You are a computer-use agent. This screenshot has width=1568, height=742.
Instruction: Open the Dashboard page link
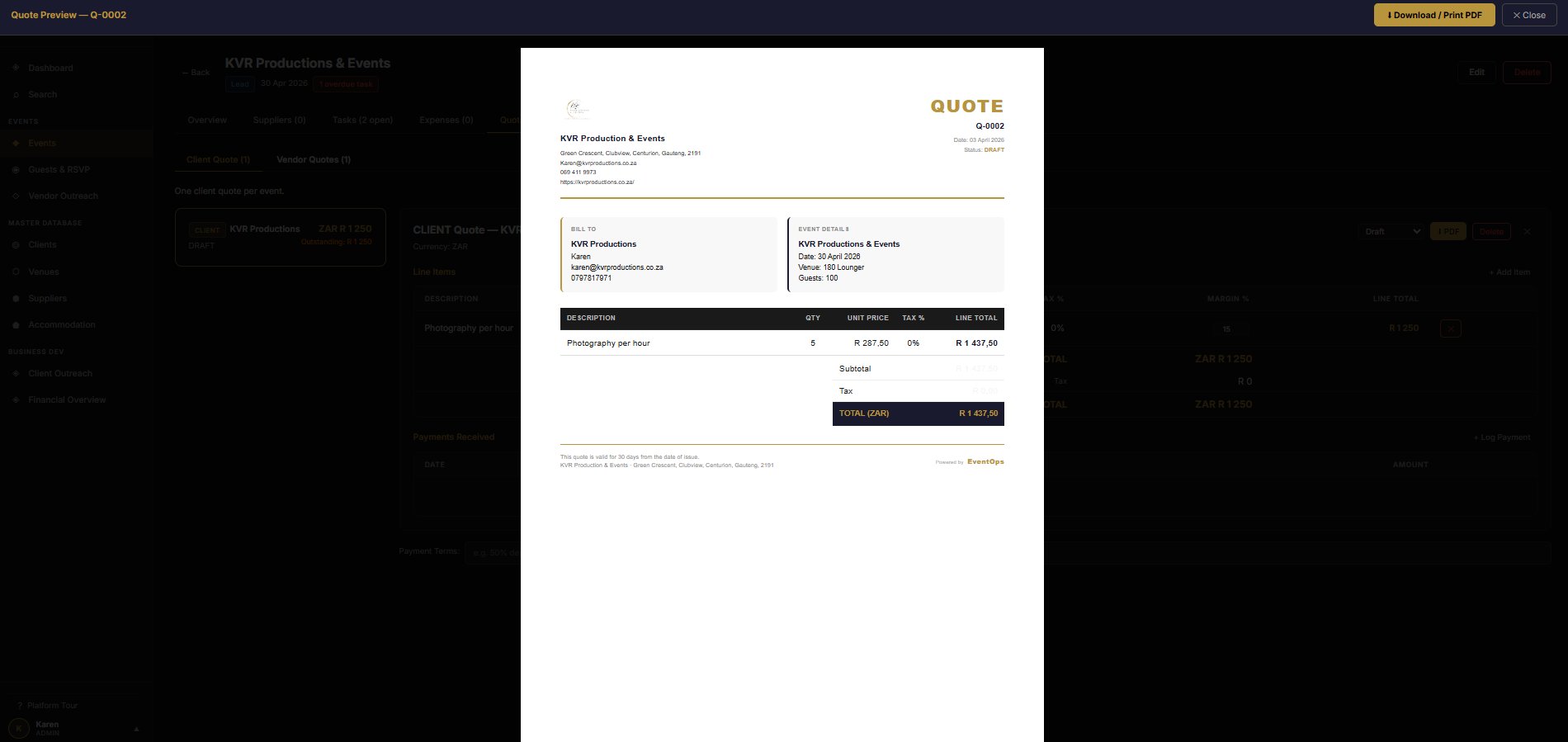(50, 68)
